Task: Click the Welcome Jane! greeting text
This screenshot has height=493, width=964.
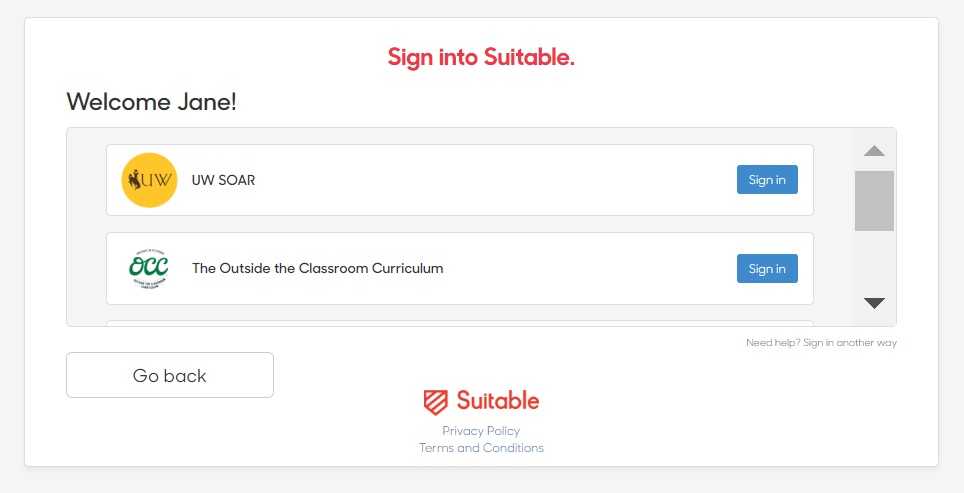Action: (x=151, y=101)
